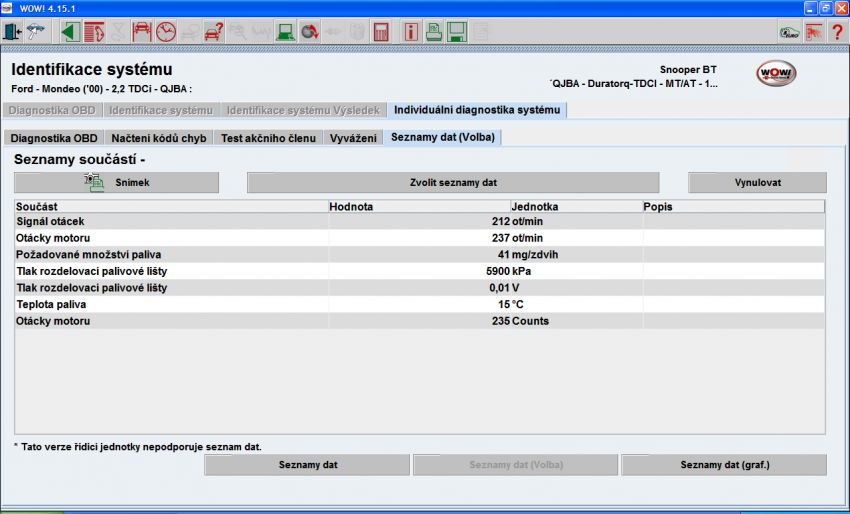Click the green printer icon
The width and height of the screenshot is (850, 514).
click(434, 32)
